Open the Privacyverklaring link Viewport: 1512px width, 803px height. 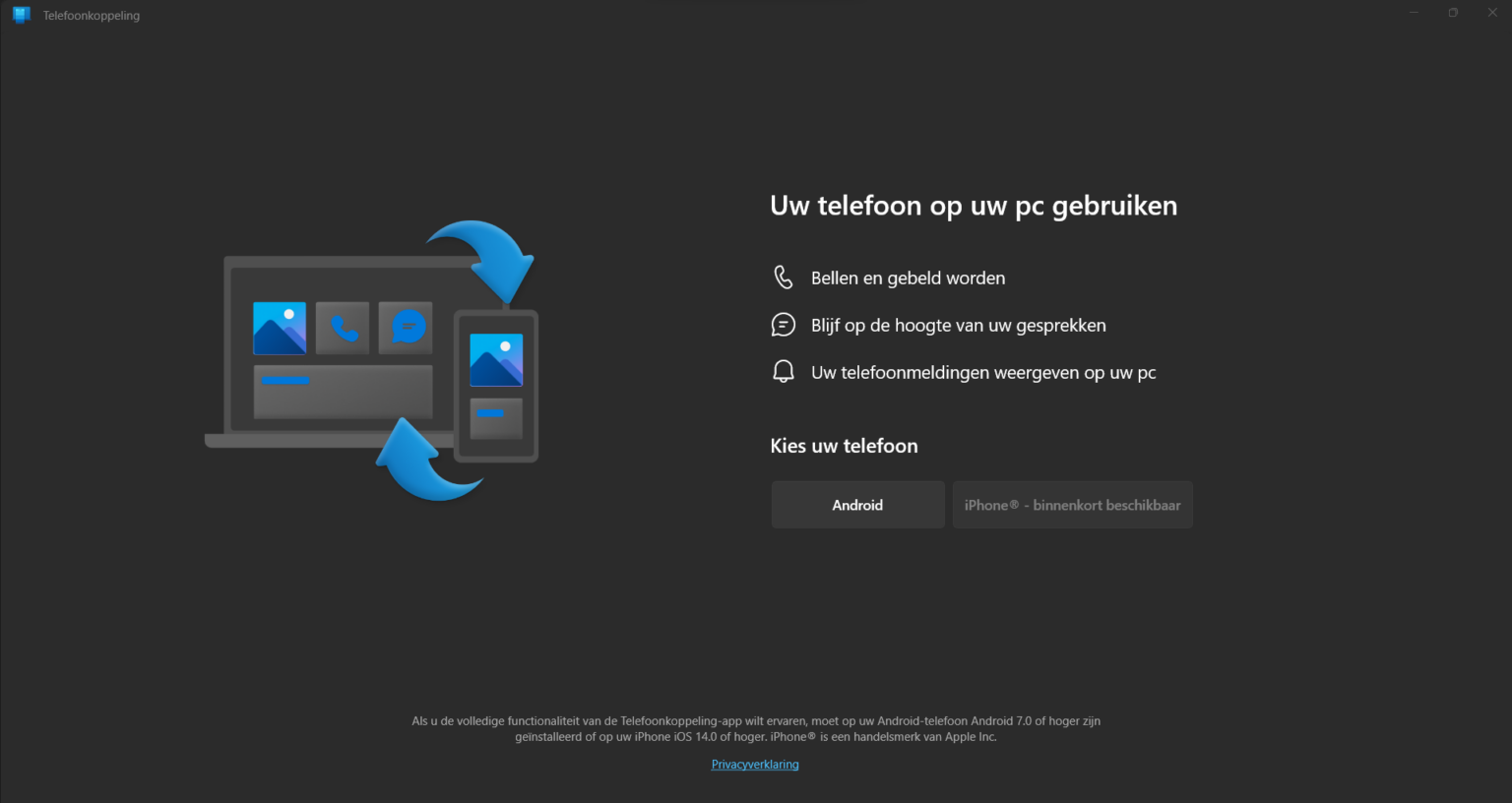coord(754,764)
